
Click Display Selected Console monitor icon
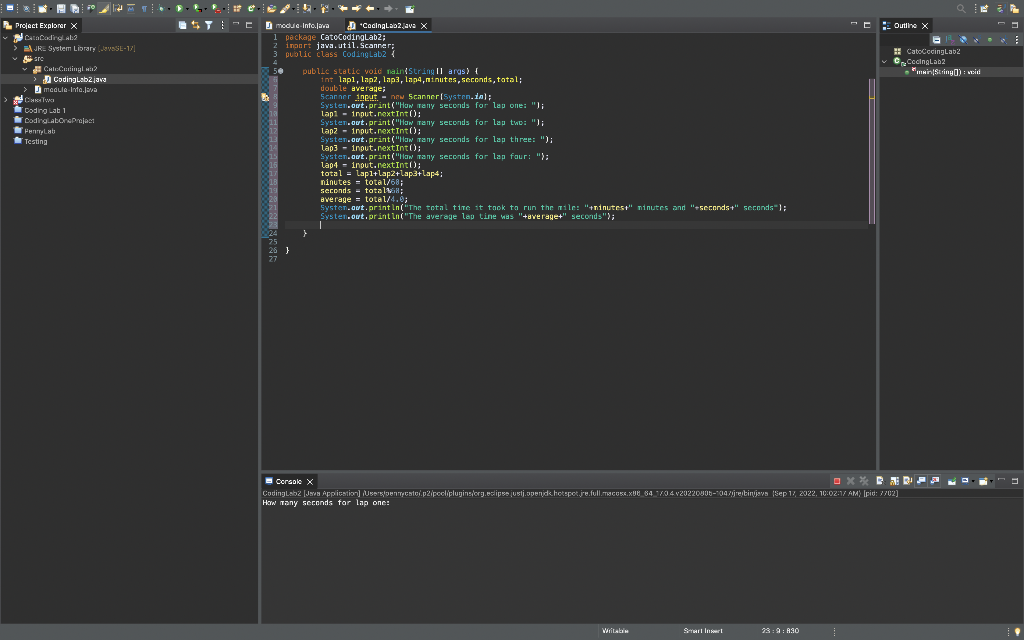[965, 481]
